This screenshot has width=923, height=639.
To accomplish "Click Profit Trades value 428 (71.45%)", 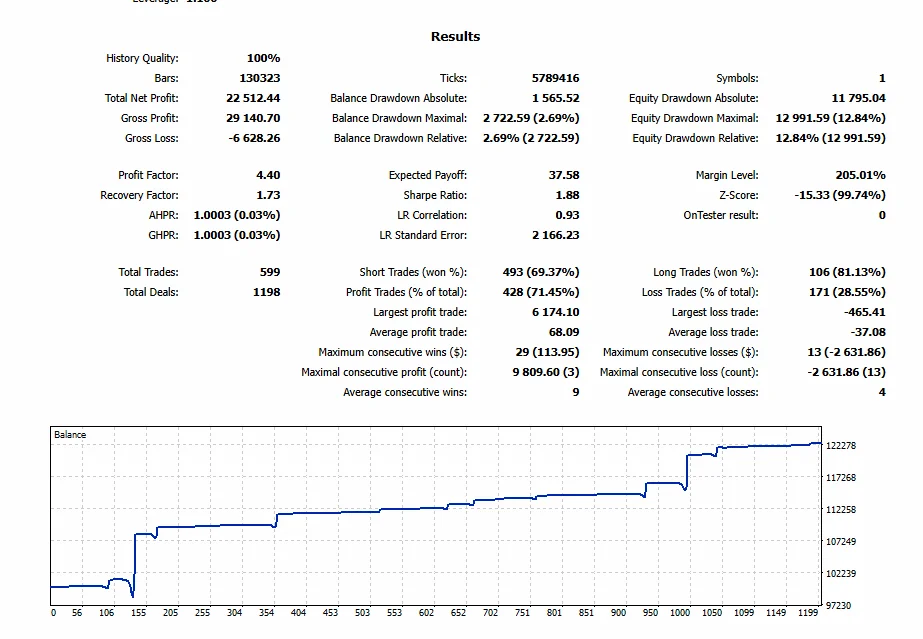I will click(540, 292).
